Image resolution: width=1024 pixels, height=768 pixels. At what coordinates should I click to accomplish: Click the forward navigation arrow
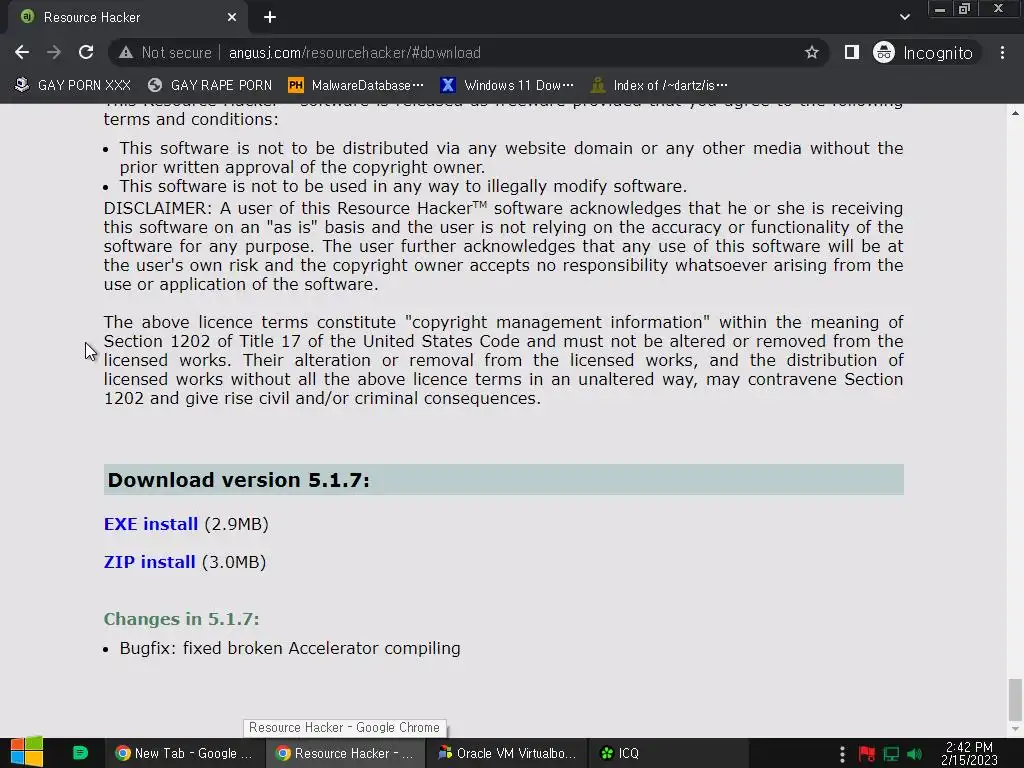pyautogui.click(x=54, y=52)
